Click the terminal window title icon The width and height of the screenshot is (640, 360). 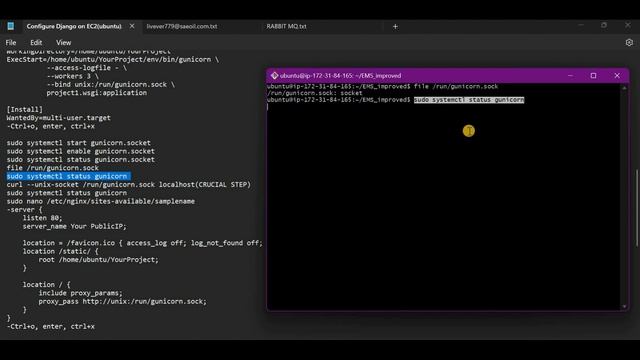click(274, 76)
